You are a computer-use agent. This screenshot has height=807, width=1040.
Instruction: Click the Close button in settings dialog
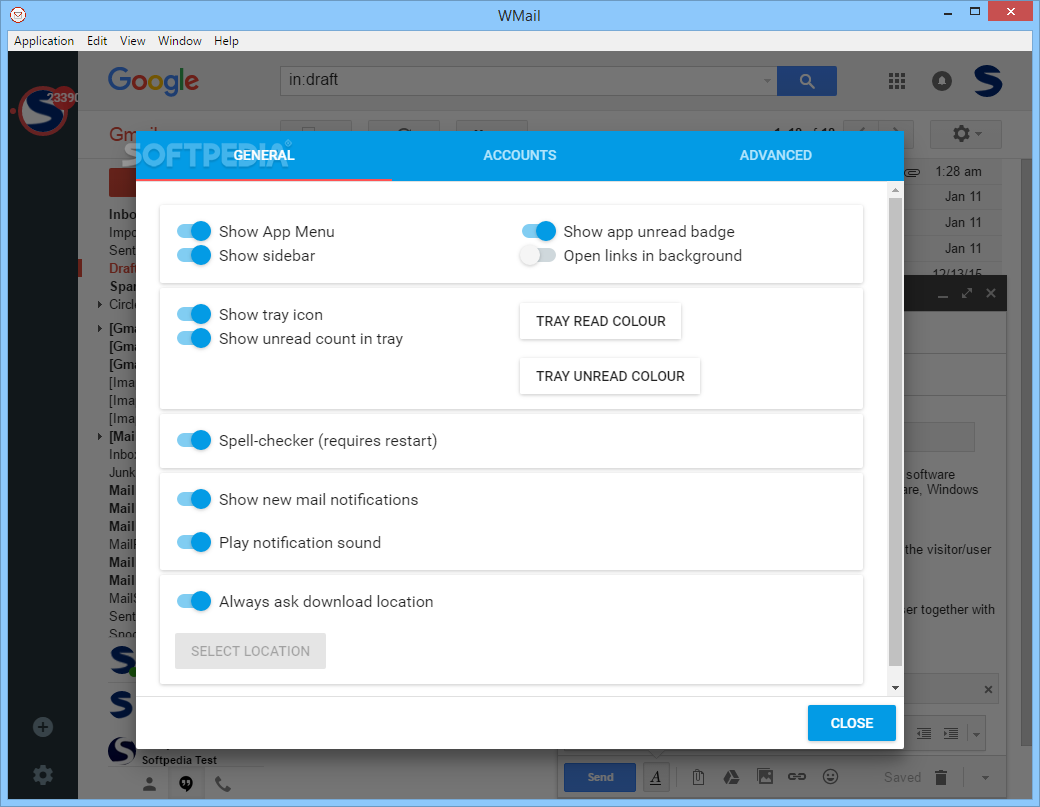pos(852,723)
